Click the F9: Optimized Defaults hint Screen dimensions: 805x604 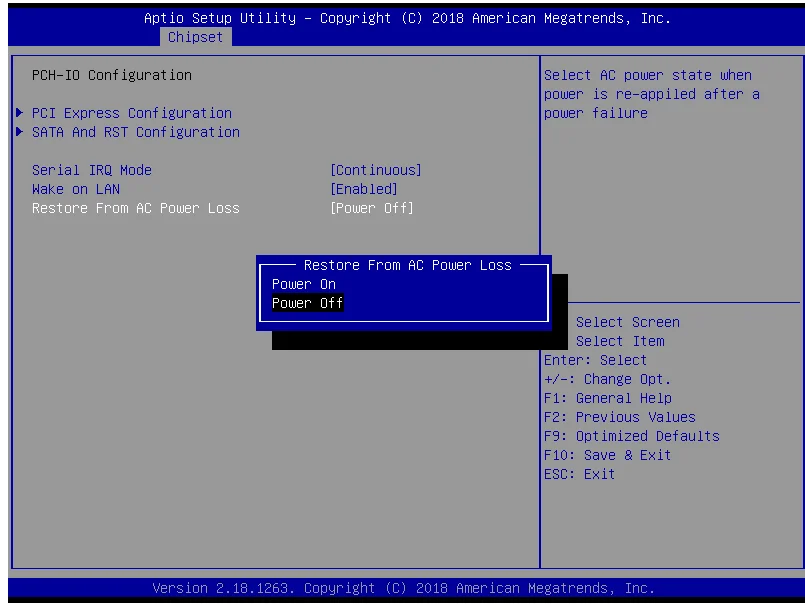pyautogui.click(x=632, y=436)
